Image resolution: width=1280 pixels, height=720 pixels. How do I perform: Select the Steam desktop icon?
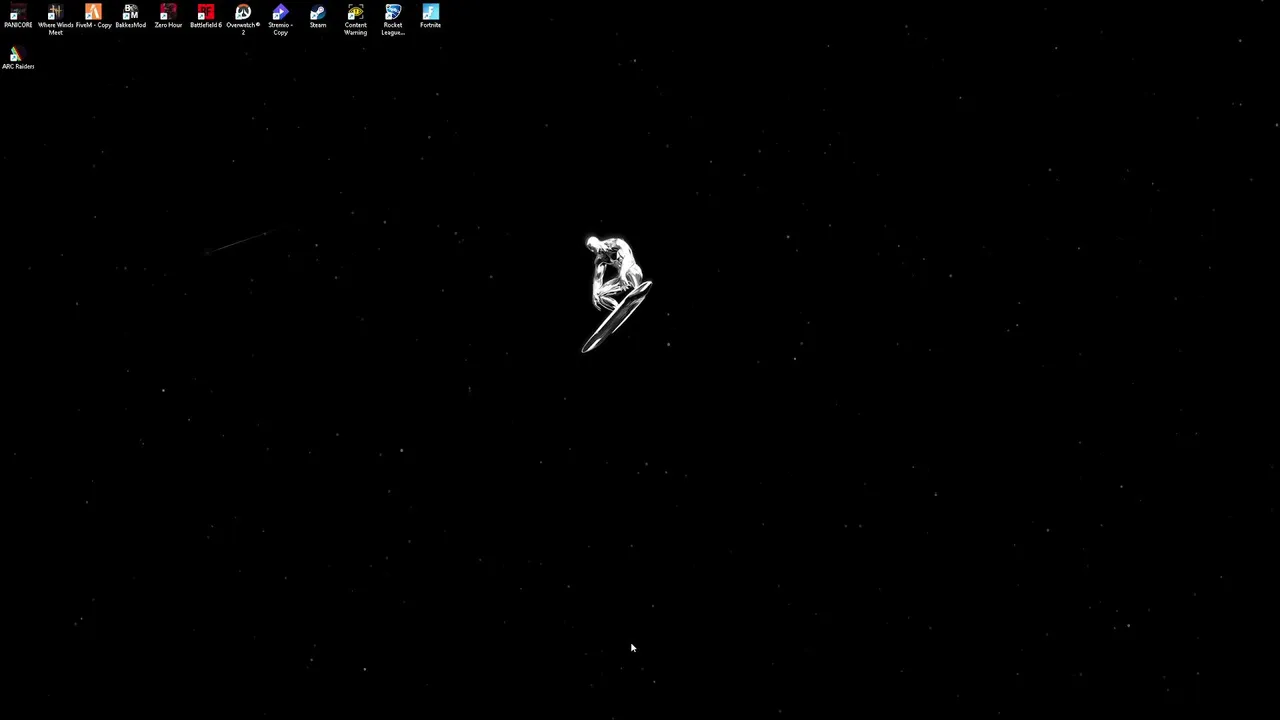pos(318,16)
